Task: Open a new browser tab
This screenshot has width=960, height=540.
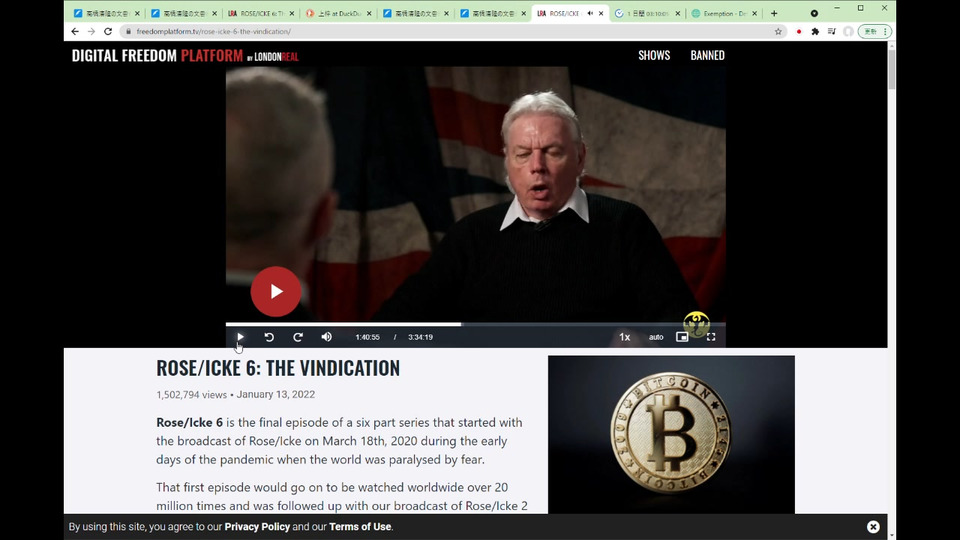Action: (774, 13)
